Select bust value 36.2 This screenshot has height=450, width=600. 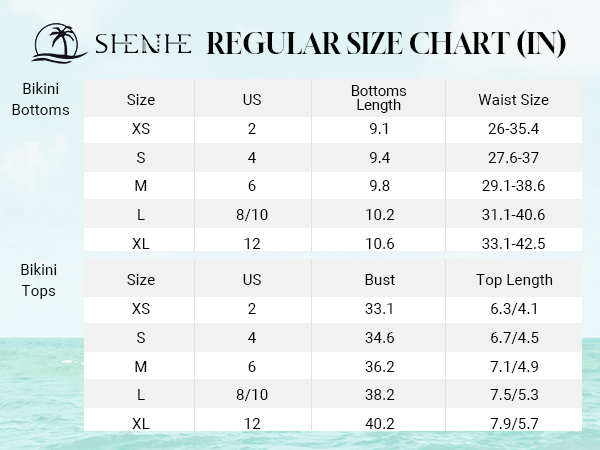tap(379, 367)
